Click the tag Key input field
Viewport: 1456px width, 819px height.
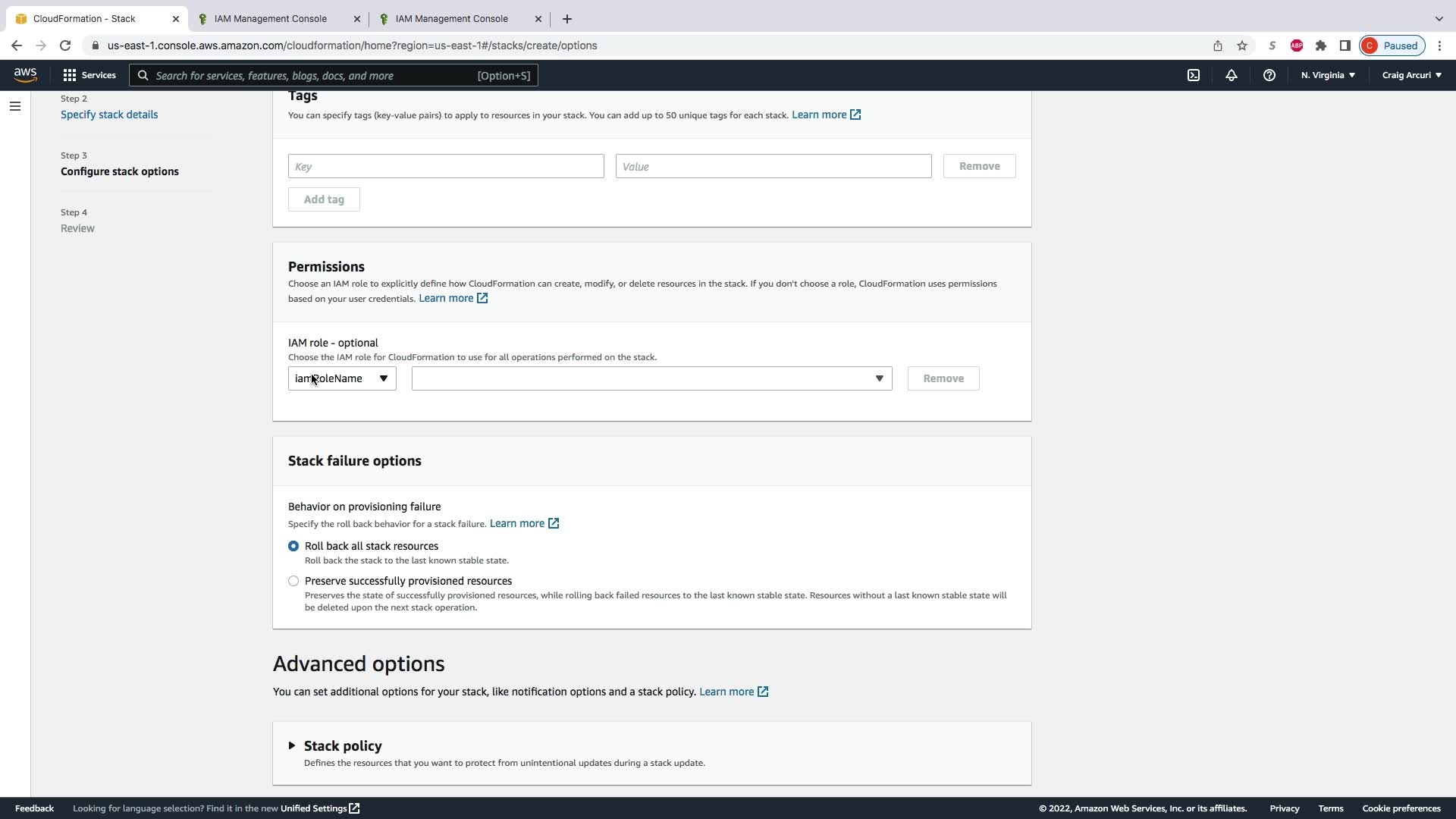446,166
